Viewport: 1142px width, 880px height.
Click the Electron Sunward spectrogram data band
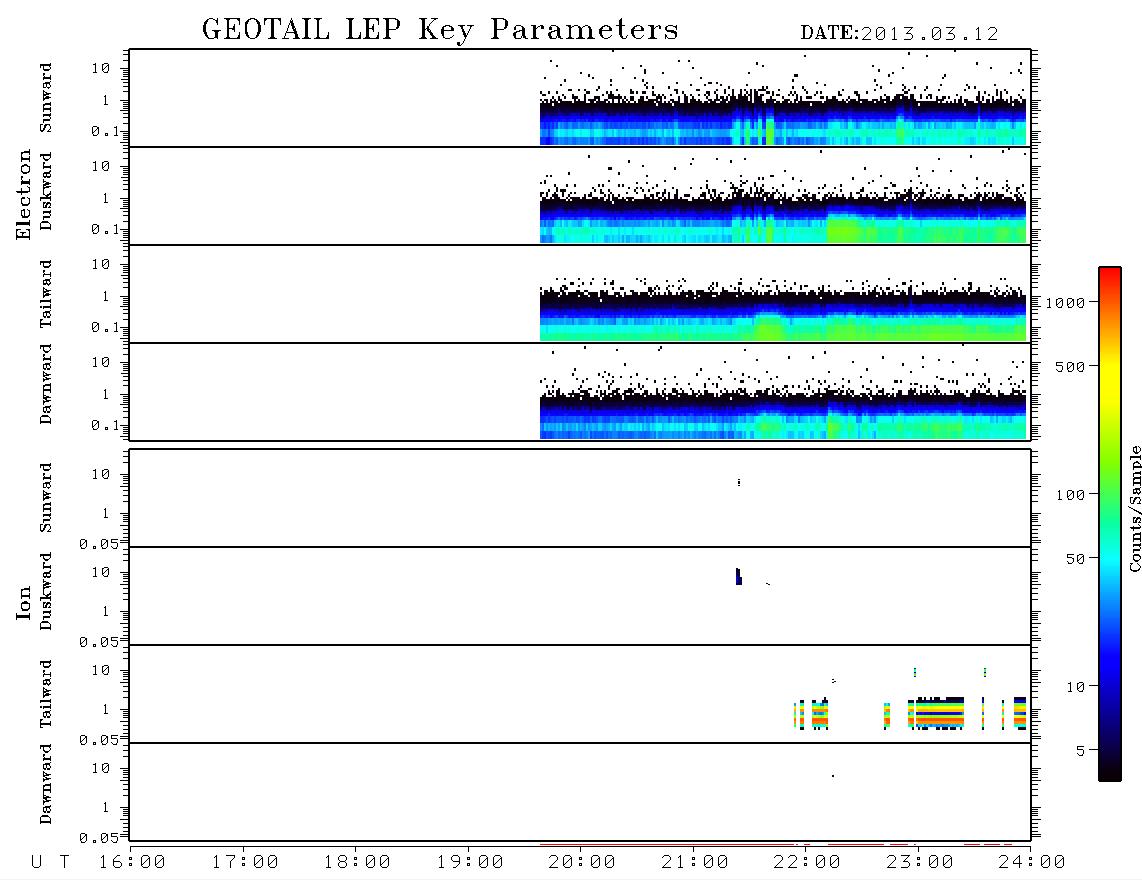coord(783,122)
